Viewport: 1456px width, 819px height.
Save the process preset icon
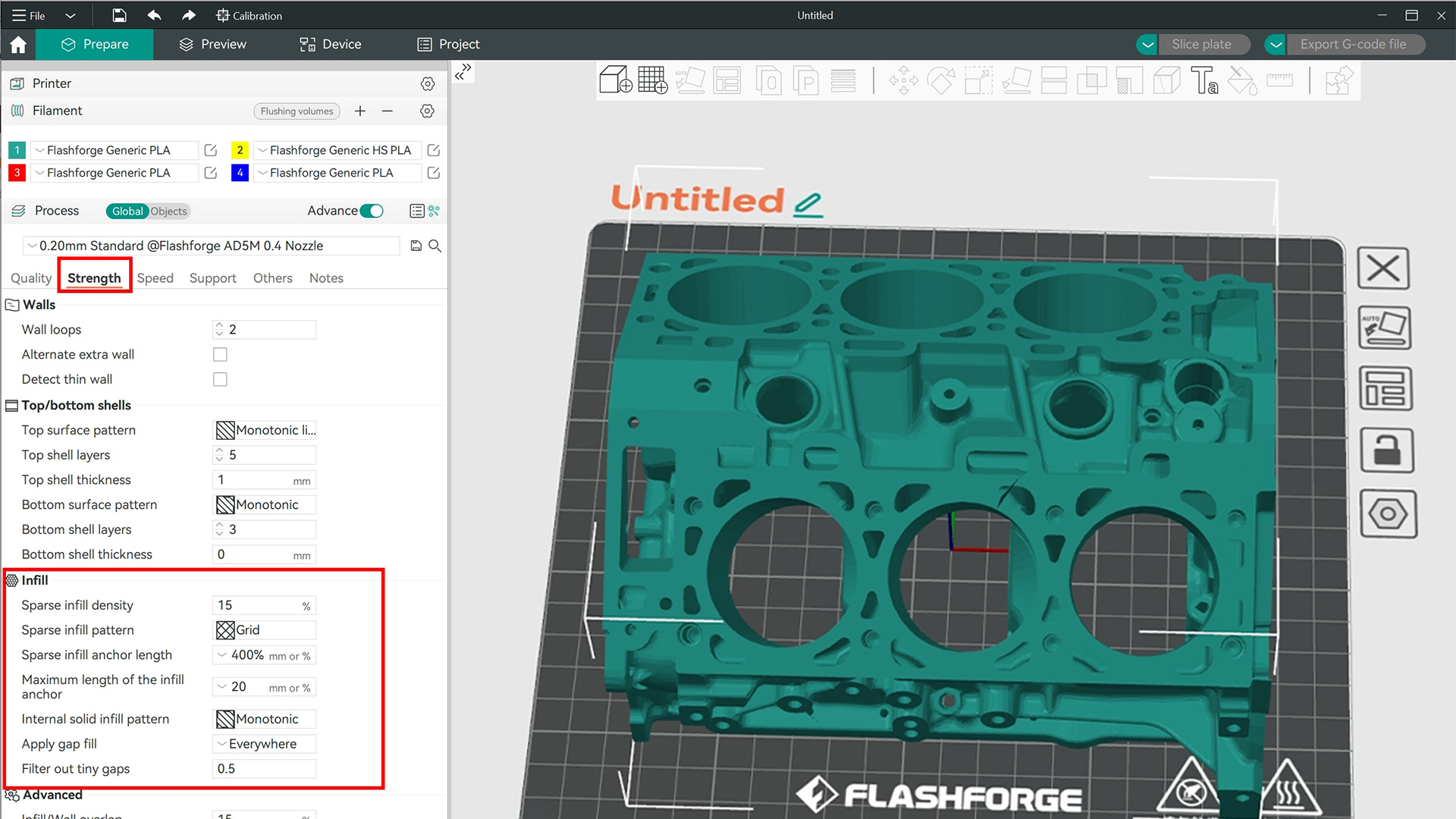tap(416, 246)
